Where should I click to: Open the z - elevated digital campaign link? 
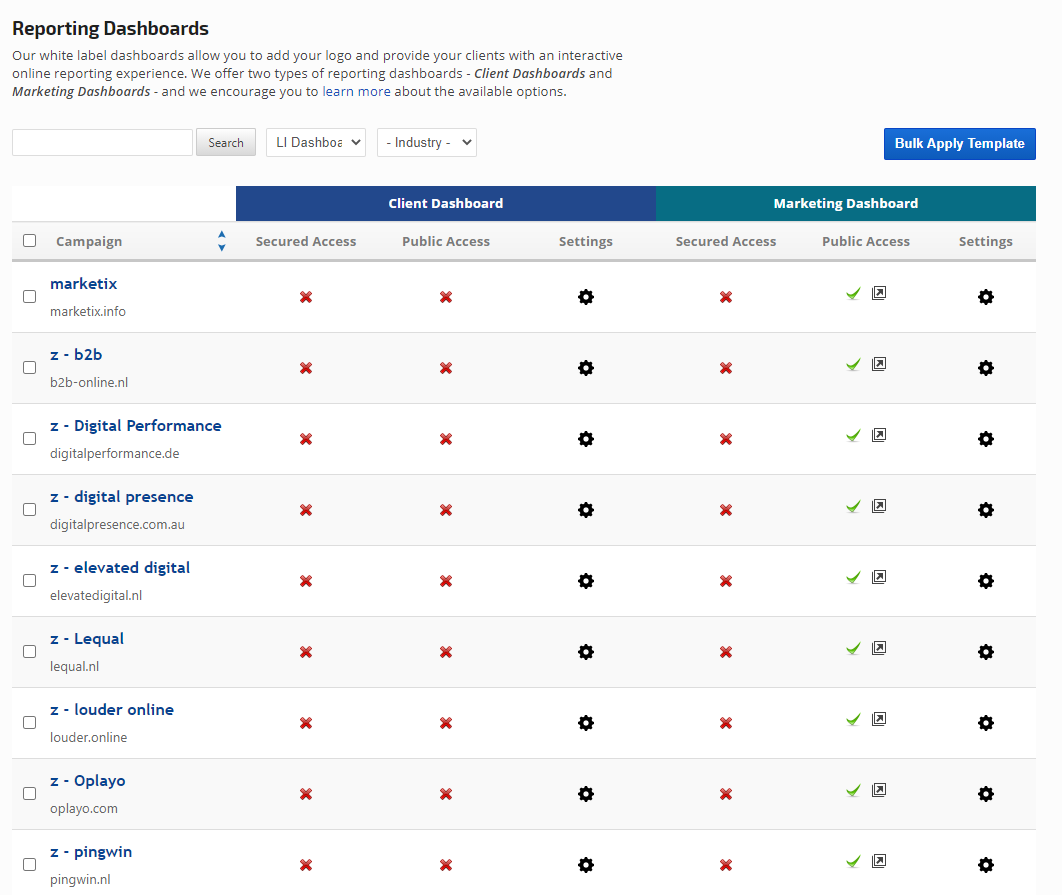[120, 568]
